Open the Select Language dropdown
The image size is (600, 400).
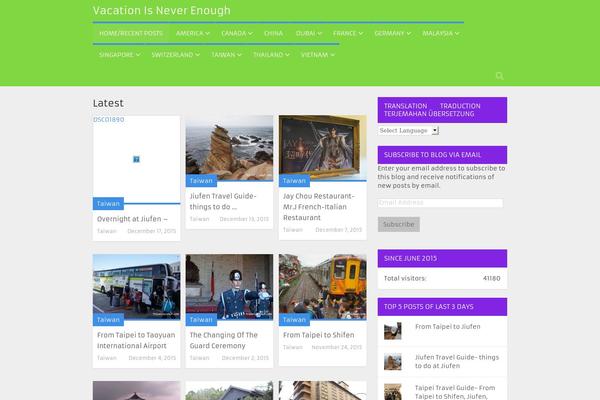click(x=408, y=131)
